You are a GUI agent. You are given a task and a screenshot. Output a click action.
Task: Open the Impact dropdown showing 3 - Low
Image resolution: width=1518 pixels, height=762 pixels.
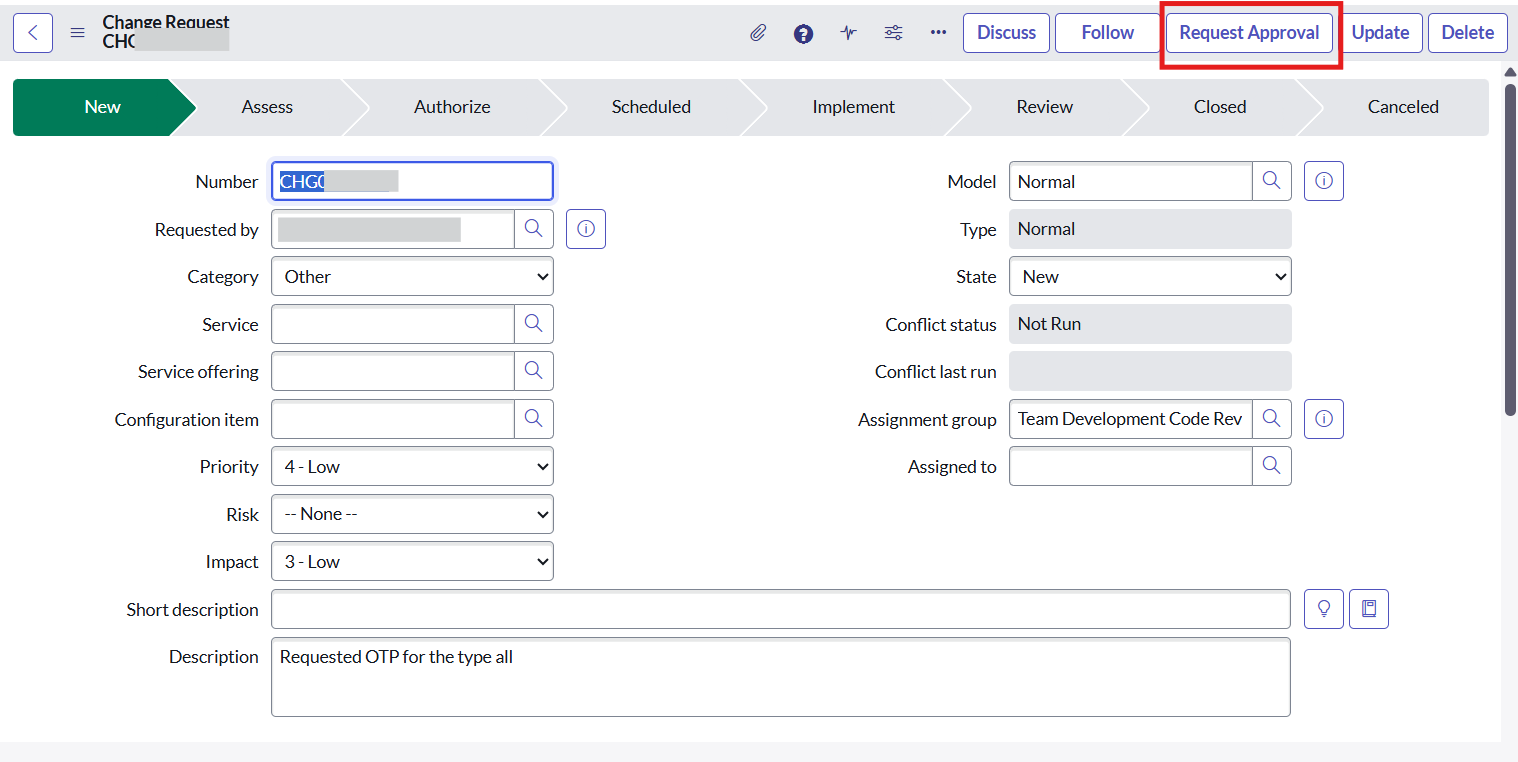[x=412, y=561]
